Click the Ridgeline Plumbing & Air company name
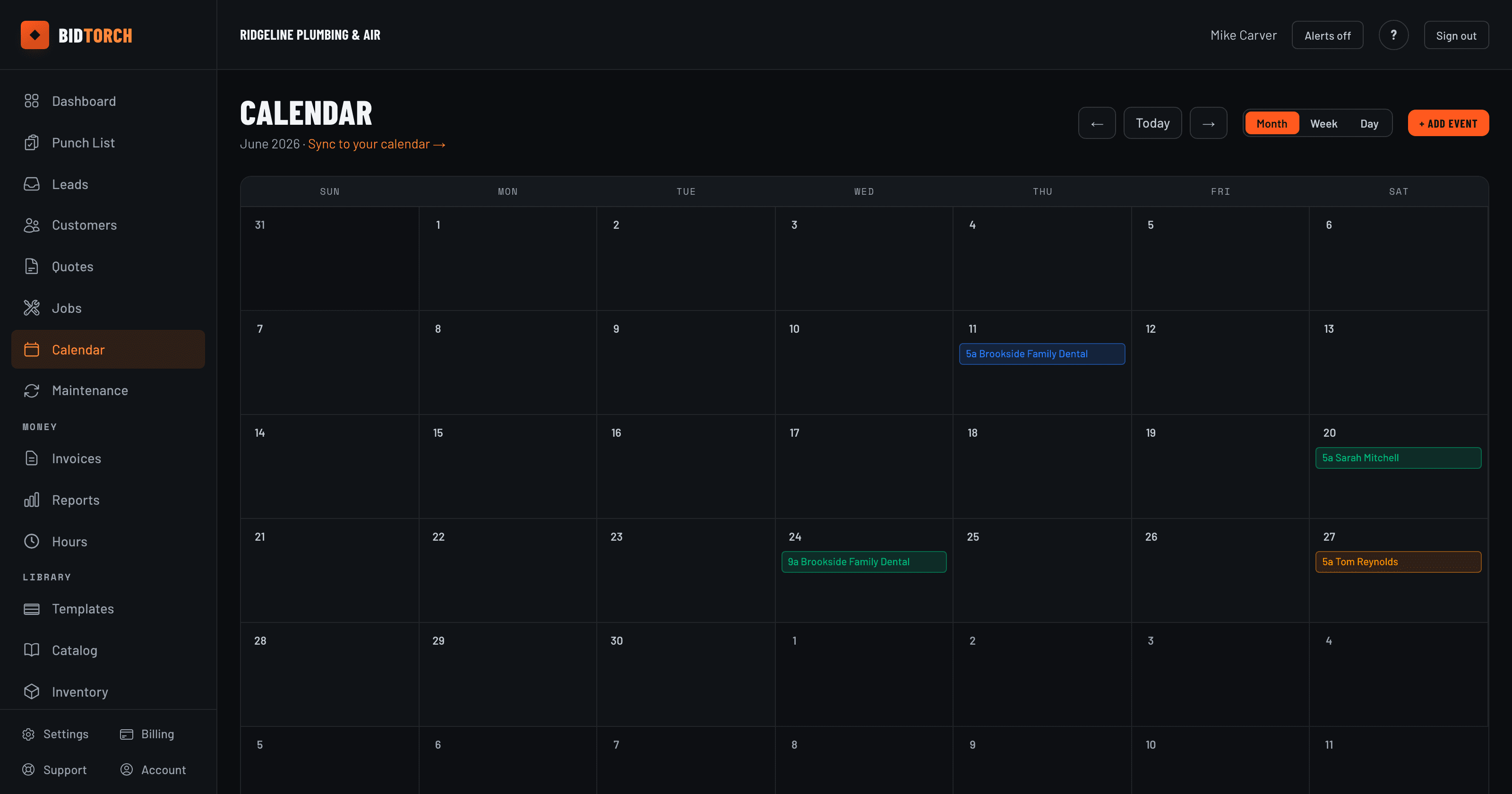Screen dimensions: 1512x794 tap(310, 35)
